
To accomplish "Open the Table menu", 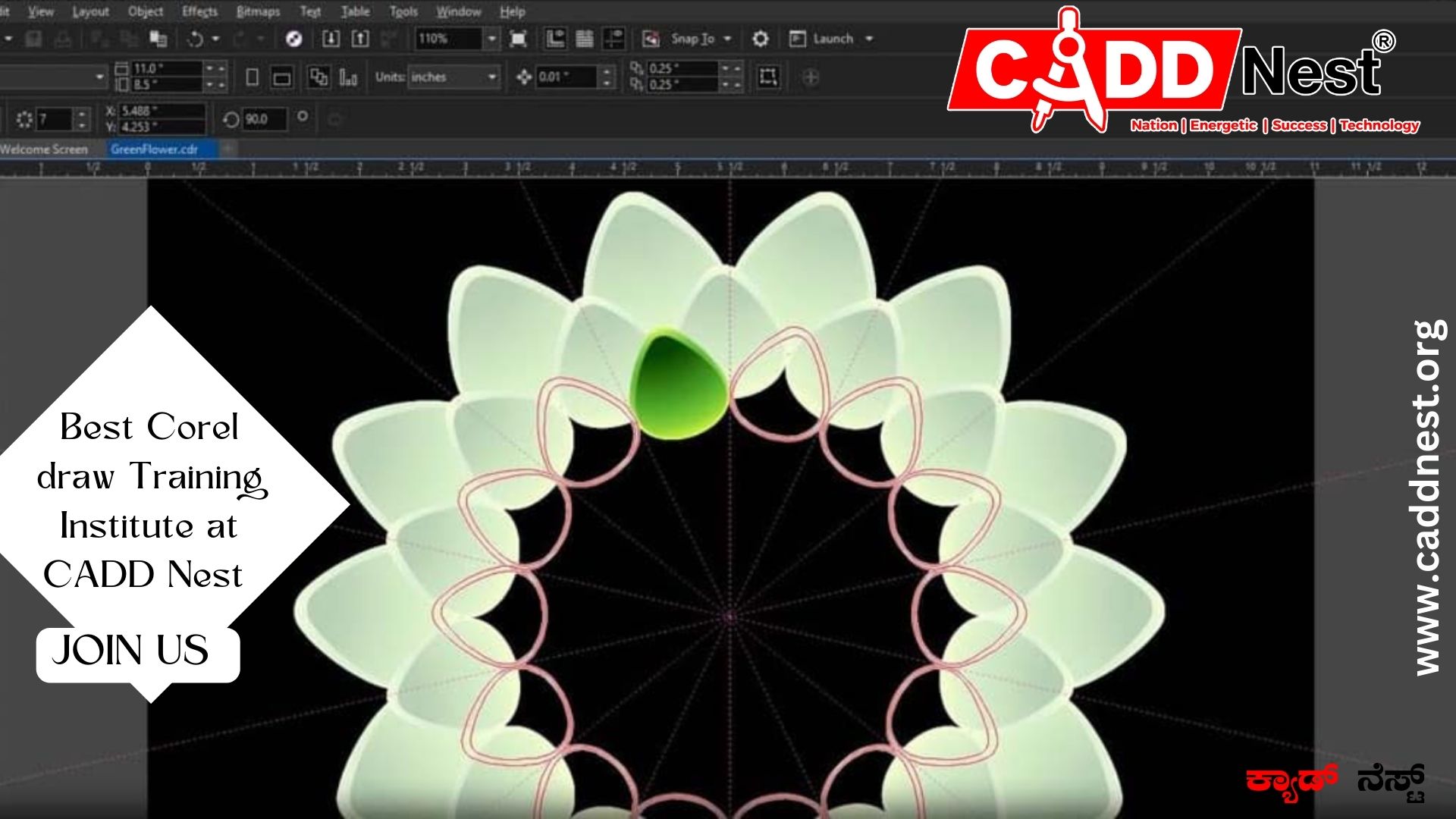I will click(x=355, y=11).
